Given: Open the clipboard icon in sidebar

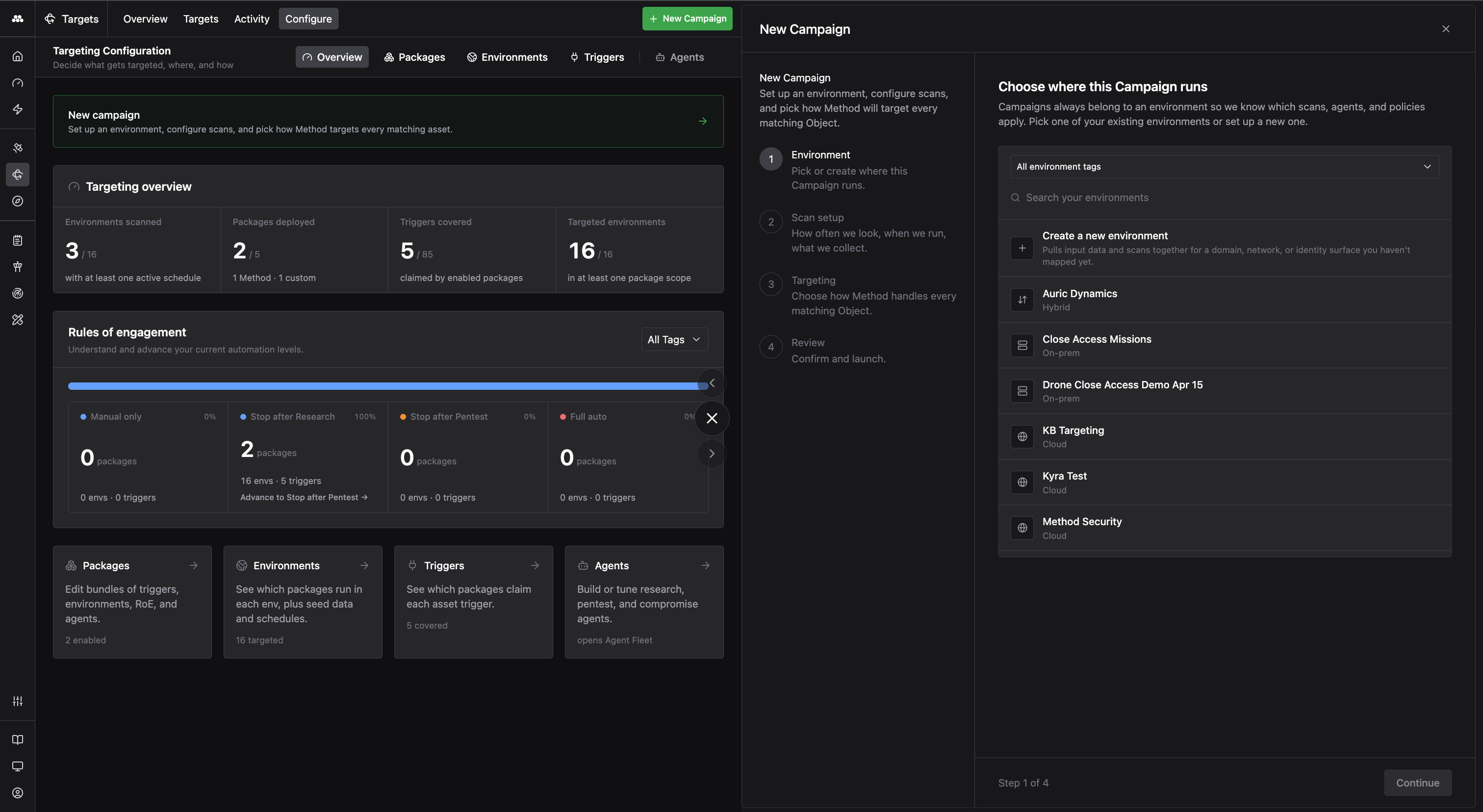Looking at the screenshot, I should coord(18,240).
